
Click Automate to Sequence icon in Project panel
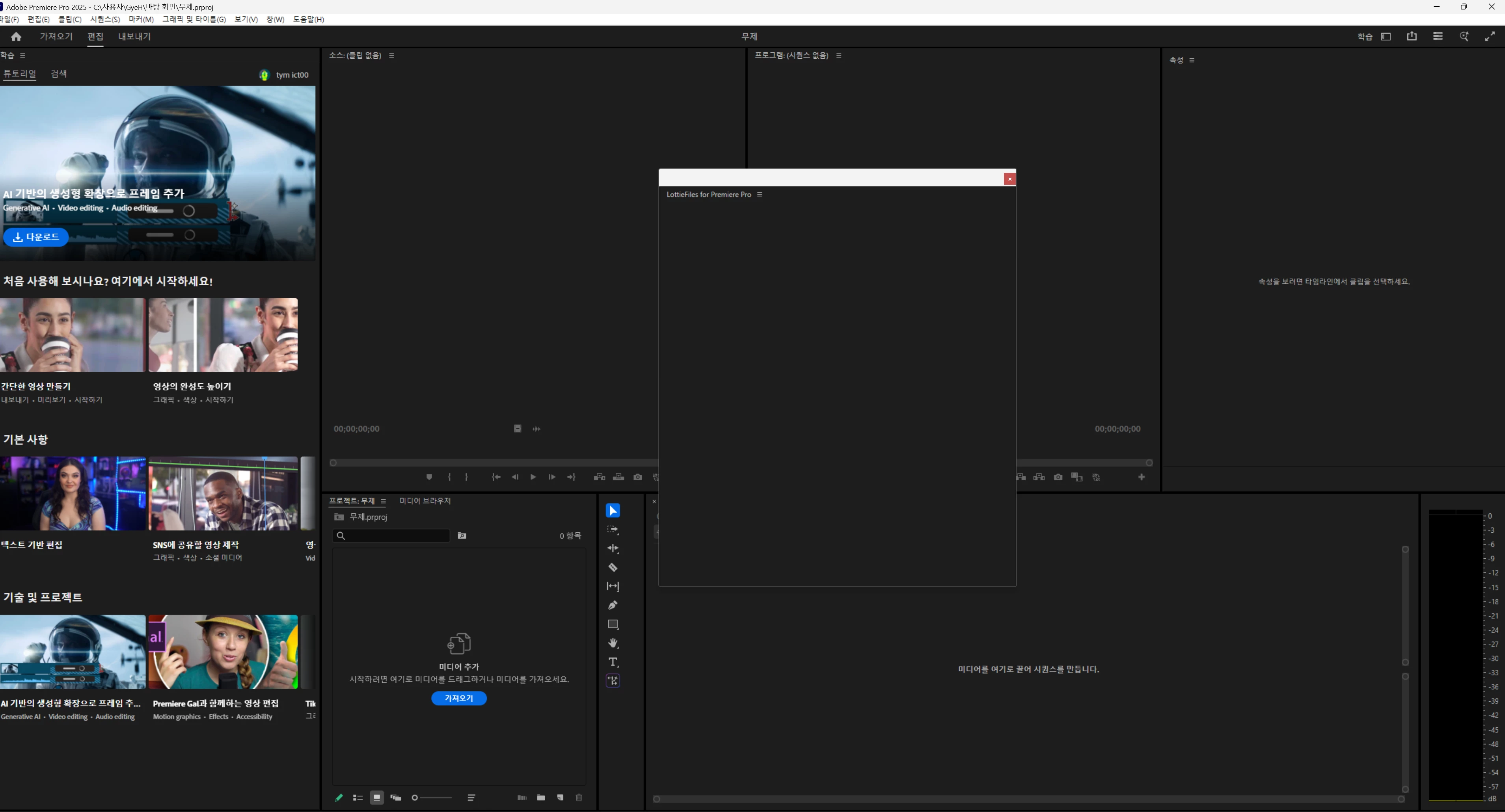point(522,797)
